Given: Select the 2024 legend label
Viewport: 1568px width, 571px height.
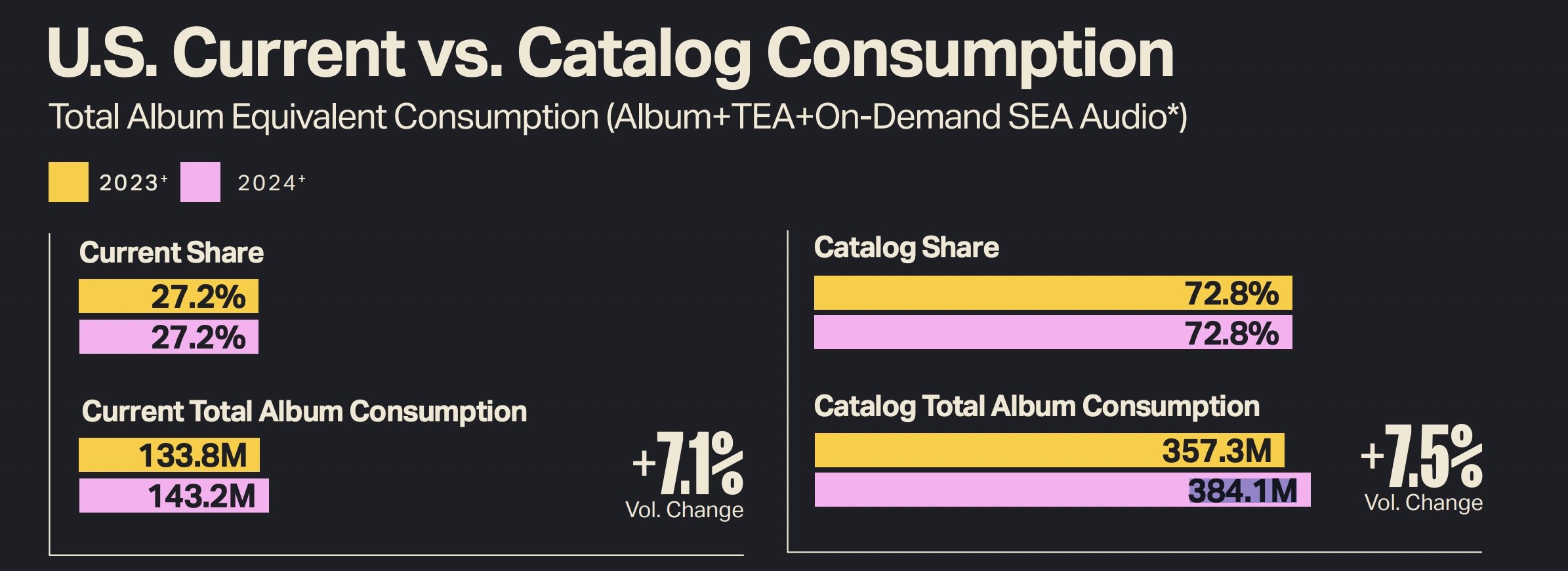Looking at the screenshot, I should point(272,182).
